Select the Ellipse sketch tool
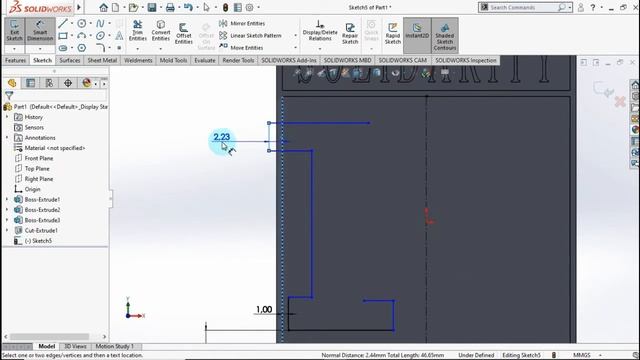The height and width of the screenshot is (360, 640). tap(100, 36)
